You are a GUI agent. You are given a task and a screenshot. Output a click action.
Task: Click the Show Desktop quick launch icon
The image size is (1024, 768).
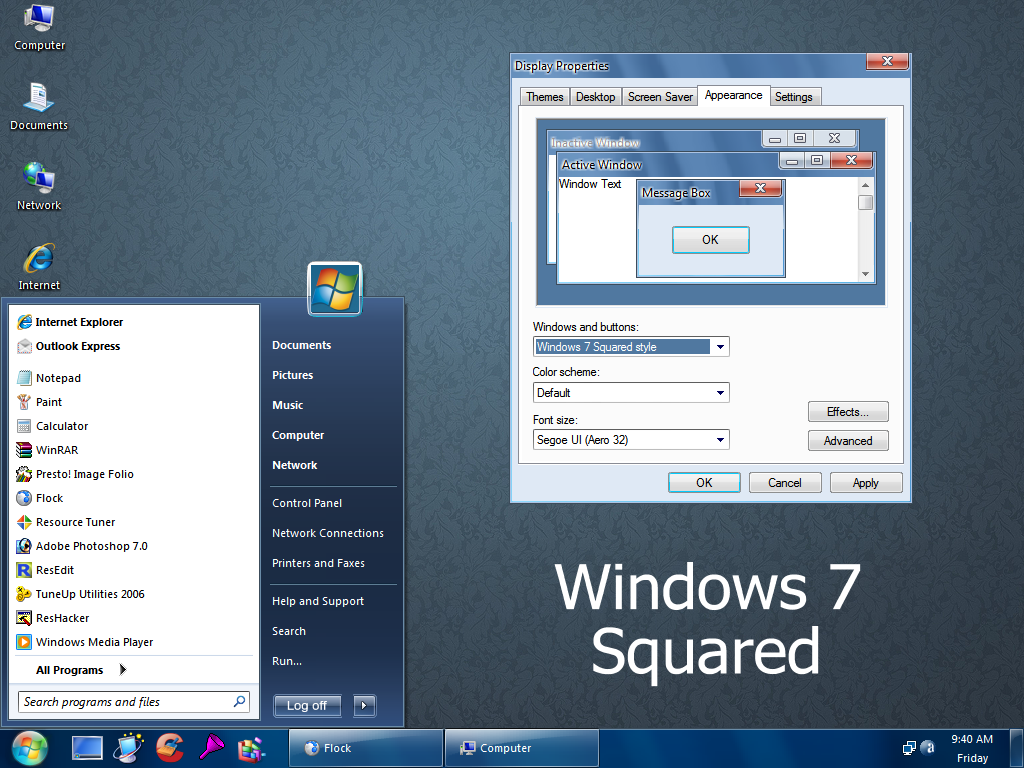(87, 748)
